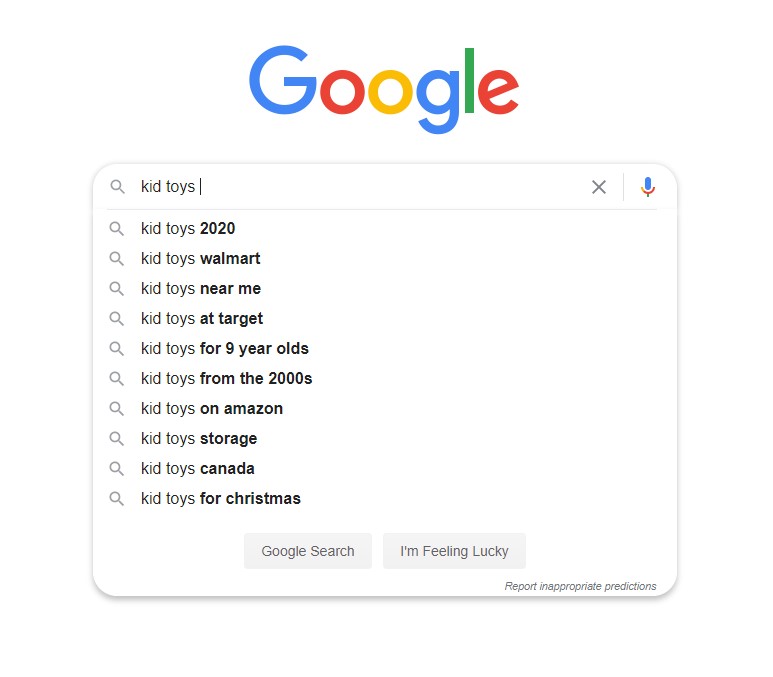Clear the search box with the X icon
773x677 pixels.
598,187
